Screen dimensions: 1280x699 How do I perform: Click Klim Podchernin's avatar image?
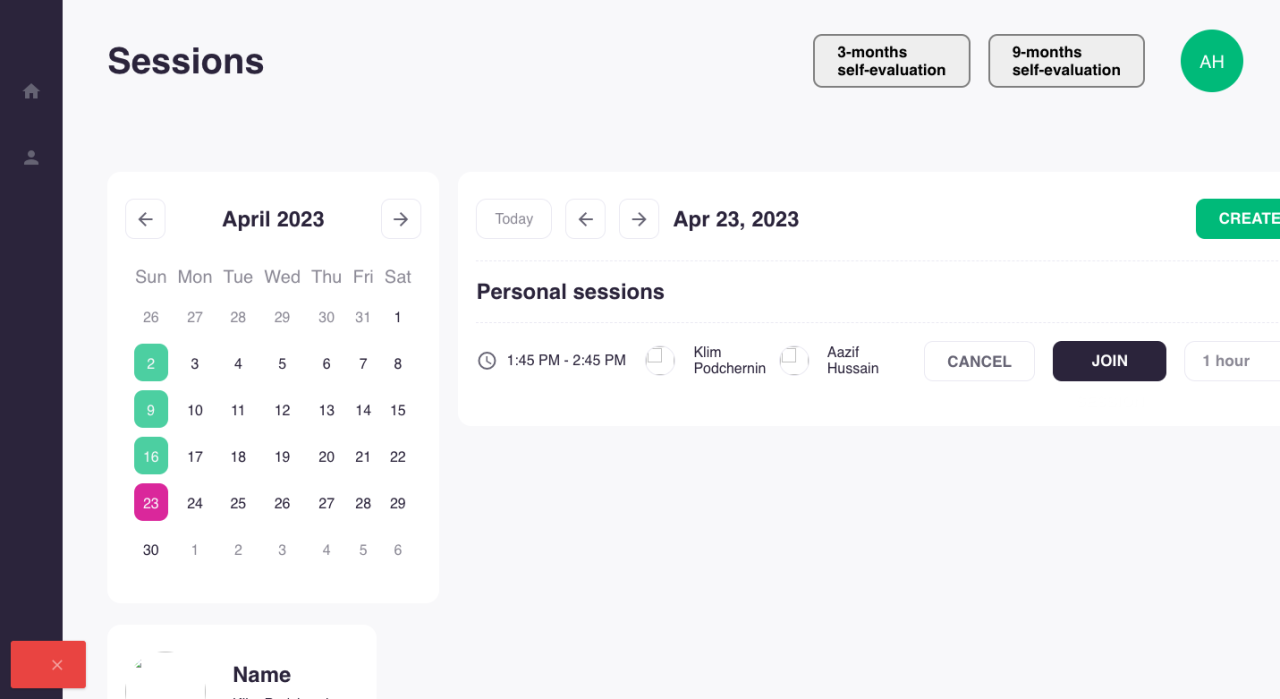[x=660, y=360]
